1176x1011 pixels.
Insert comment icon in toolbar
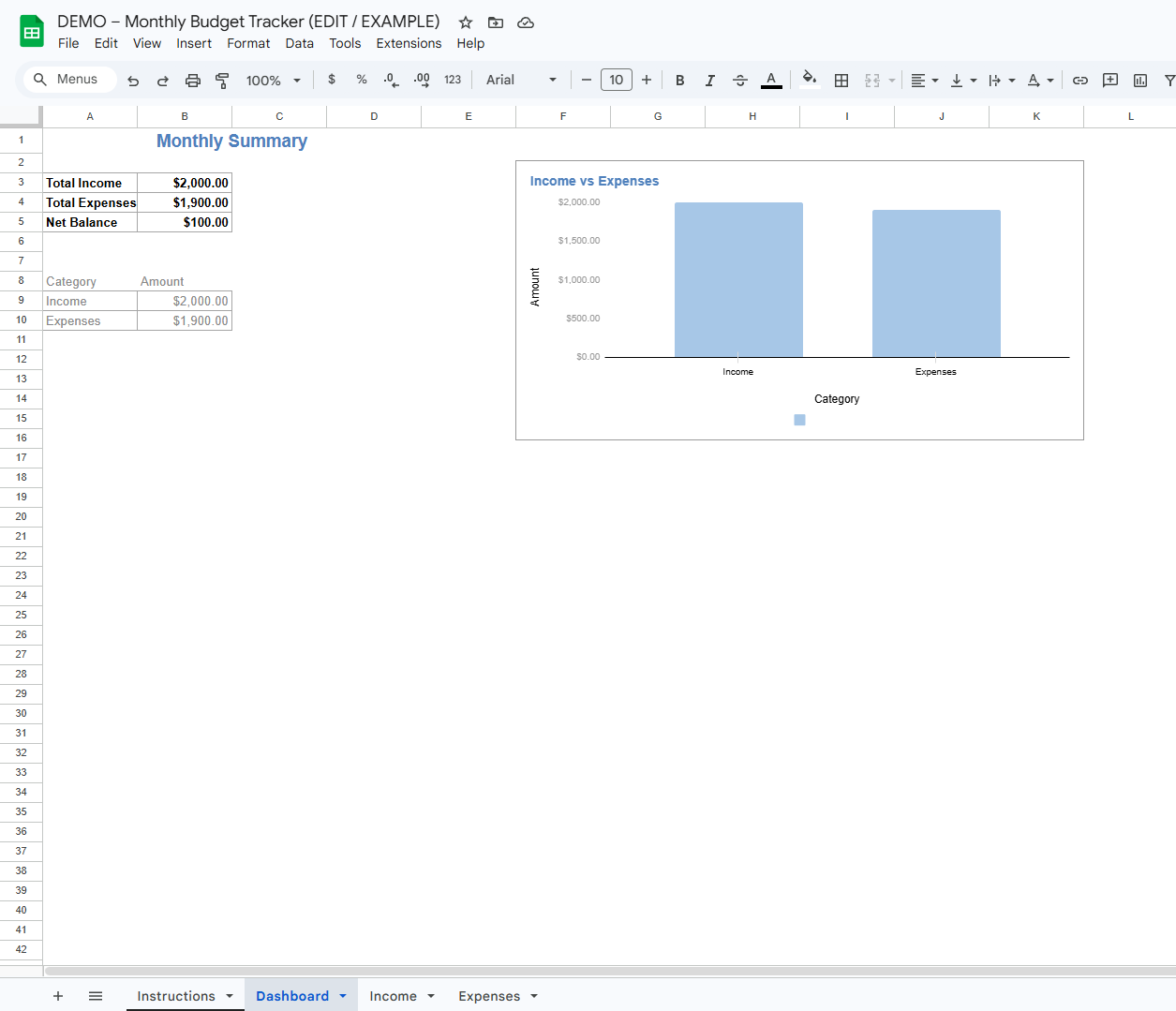pyautogui.click(x=1110, y=81)
